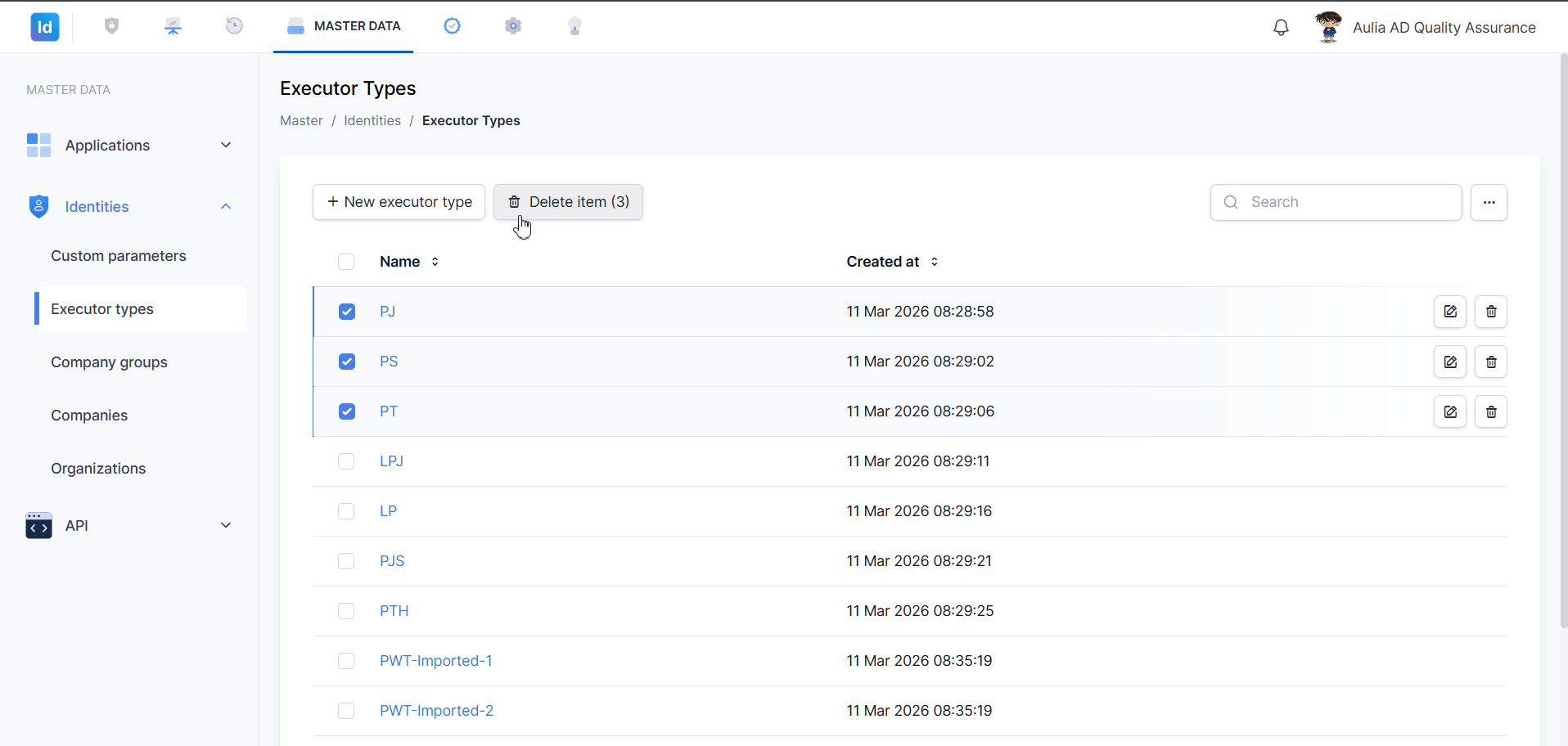Edit the PJ executor type
The width and height of the screenshot is (1568, 746).
[x=1450, y=312]
